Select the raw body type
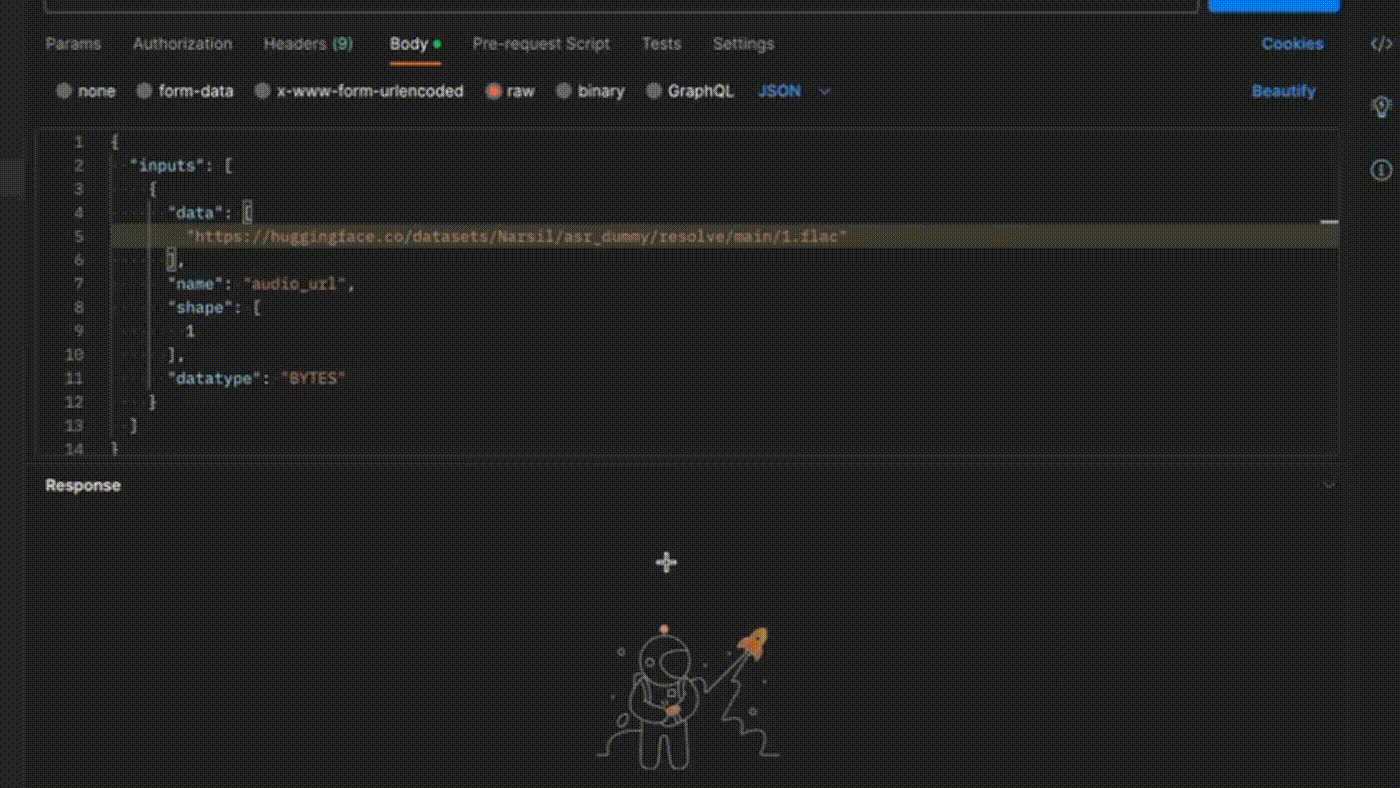Viewport: 1400px width, 788px height. point(510,91)
